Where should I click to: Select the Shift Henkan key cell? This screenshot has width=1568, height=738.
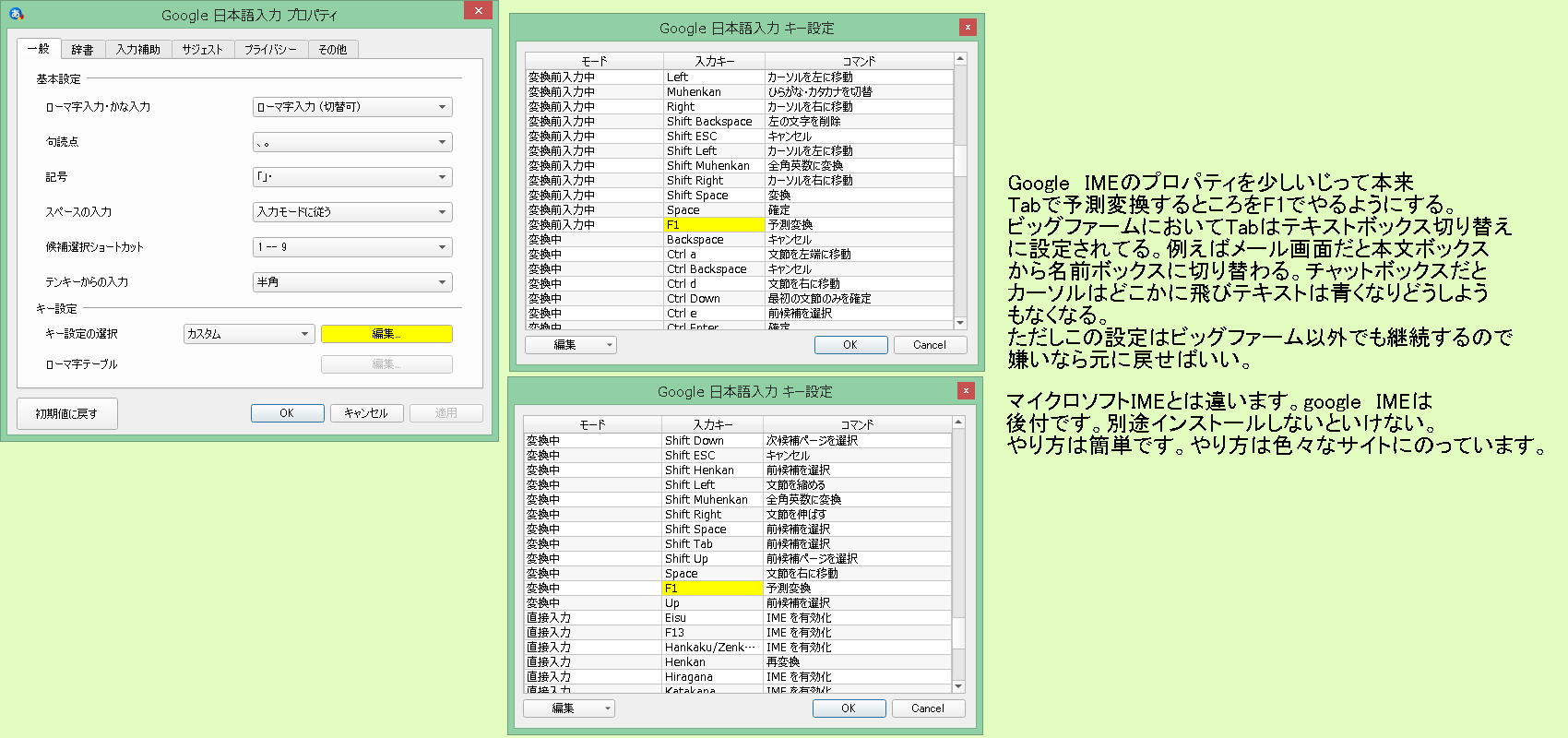[x=713, y=470]
